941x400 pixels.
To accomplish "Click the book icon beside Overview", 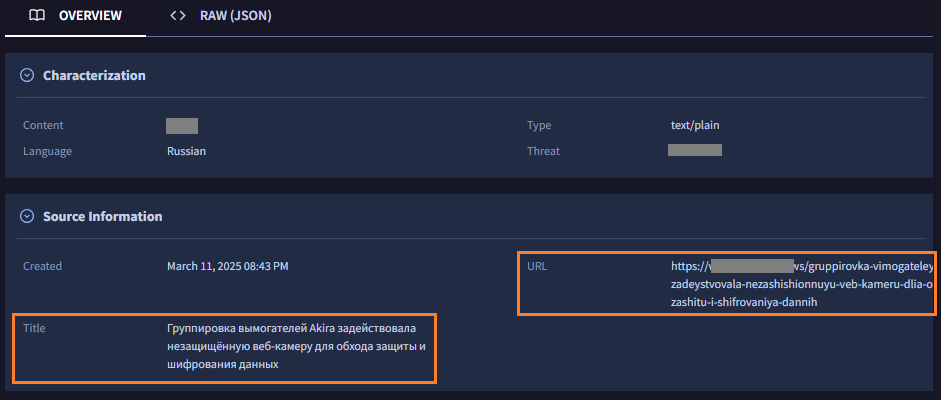I will pos(36,16).
